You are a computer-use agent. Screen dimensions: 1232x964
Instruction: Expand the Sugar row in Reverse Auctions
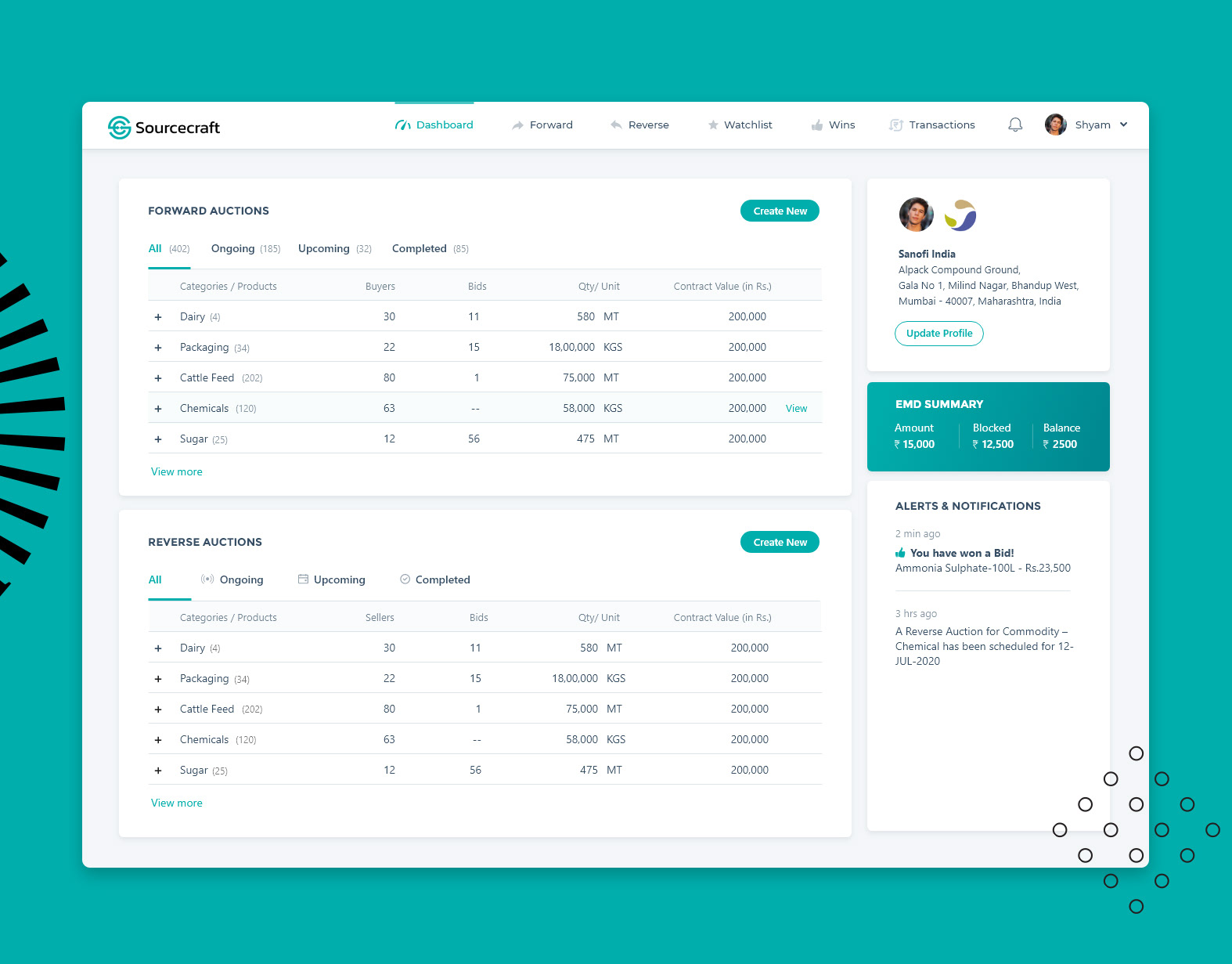(158, 771)
